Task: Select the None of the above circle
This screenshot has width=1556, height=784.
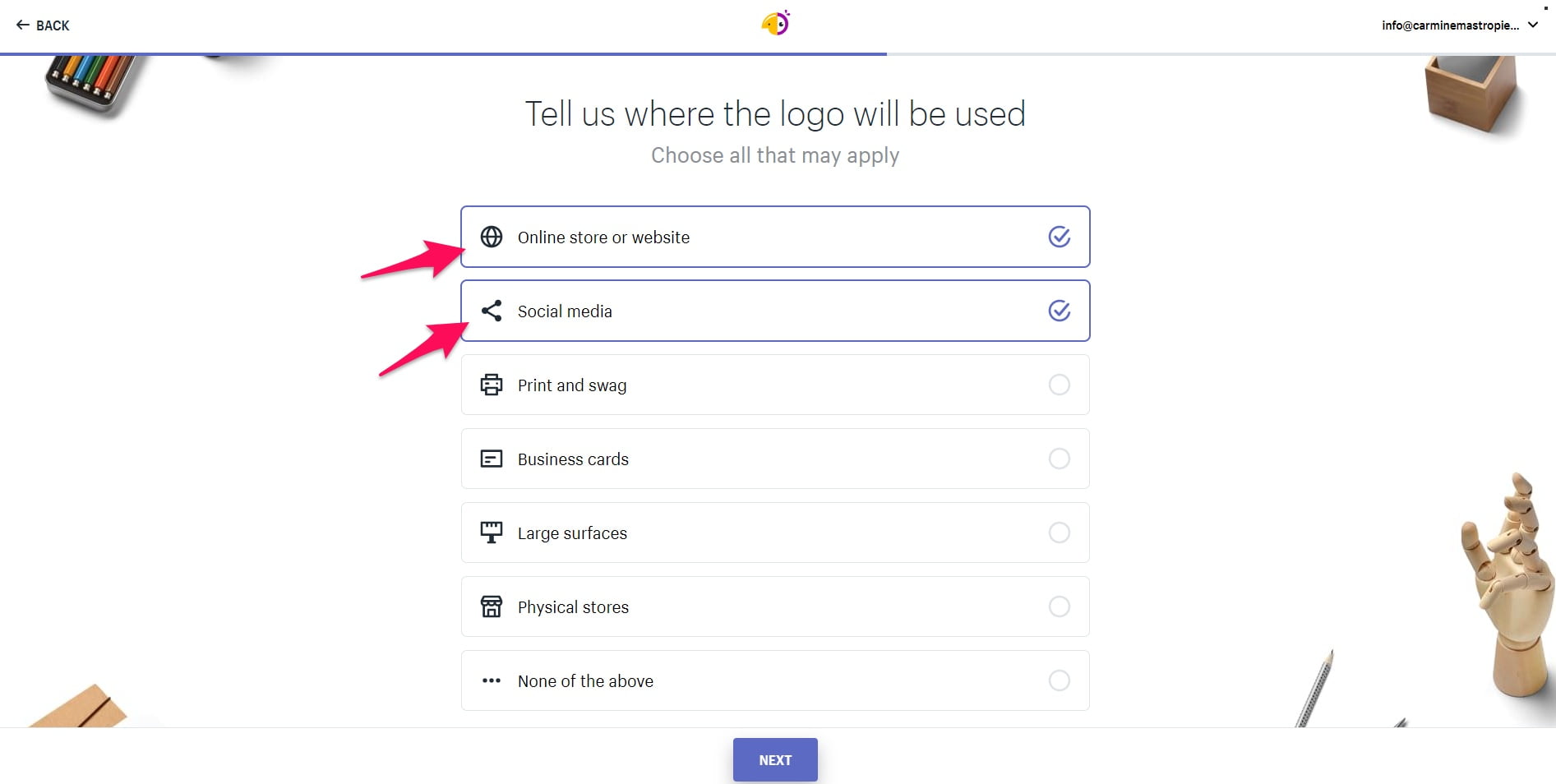Action: point(1060,680)
